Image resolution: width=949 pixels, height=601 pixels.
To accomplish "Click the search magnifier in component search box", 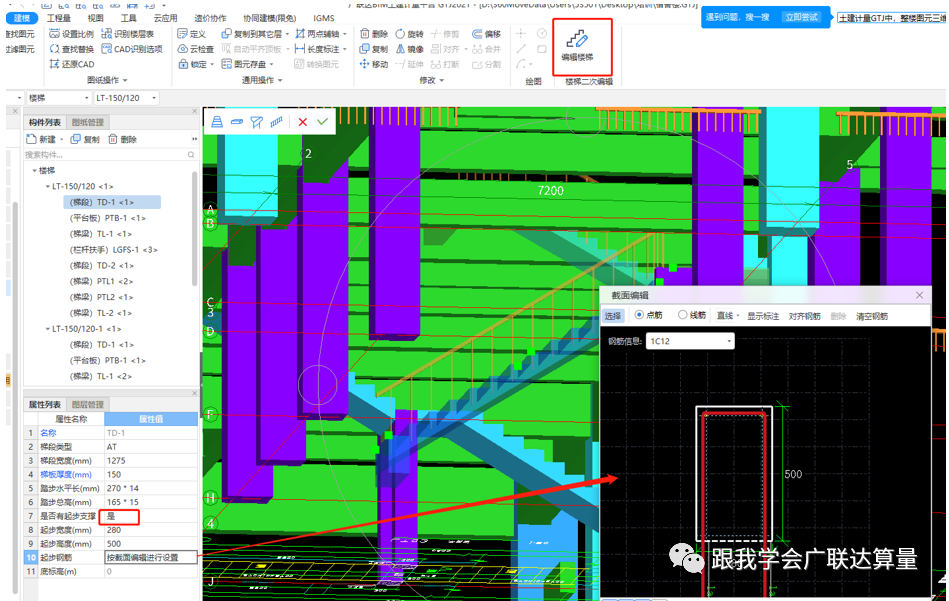I will tap(191, 155).
